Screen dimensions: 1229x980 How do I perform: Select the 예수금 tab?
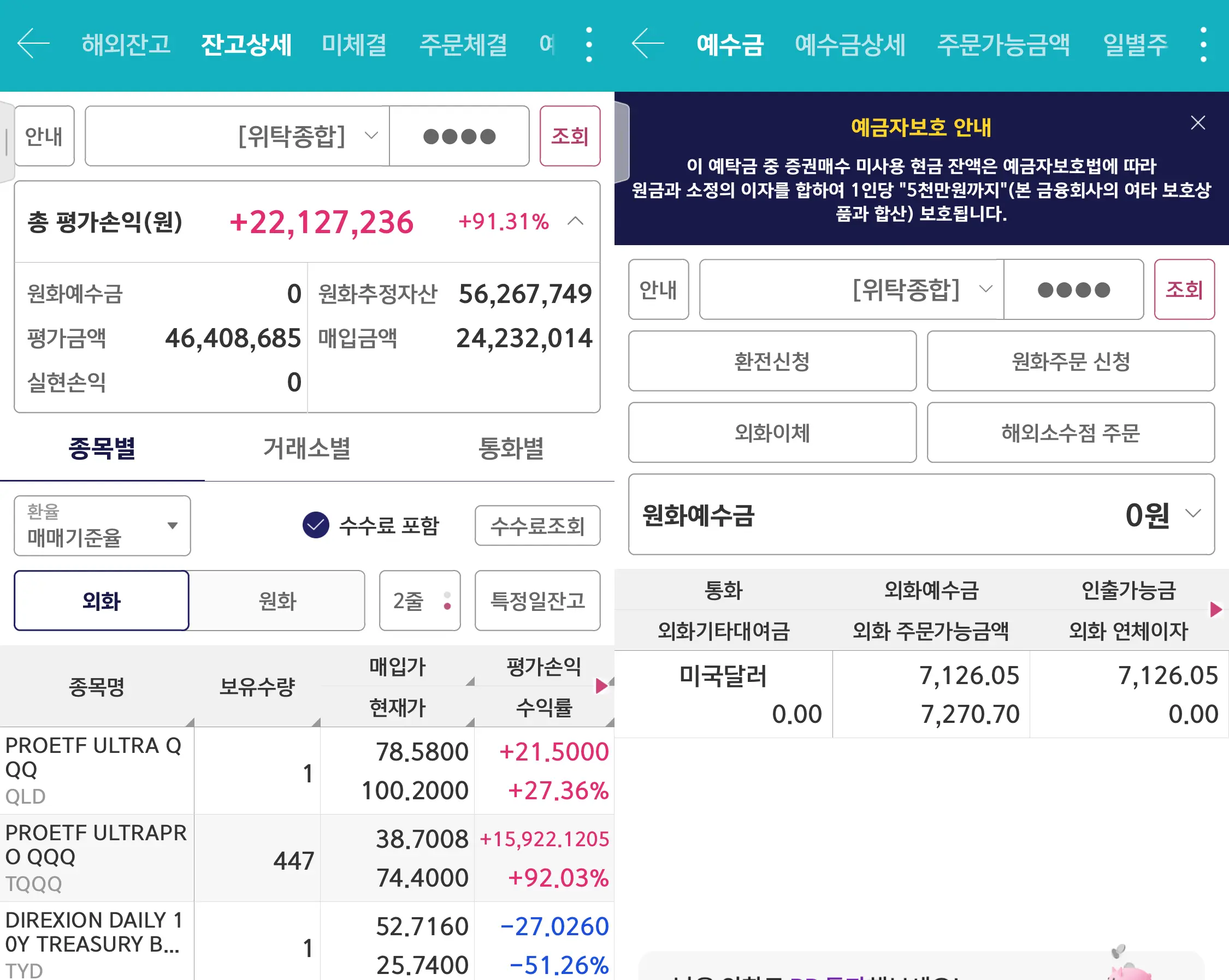730,44
